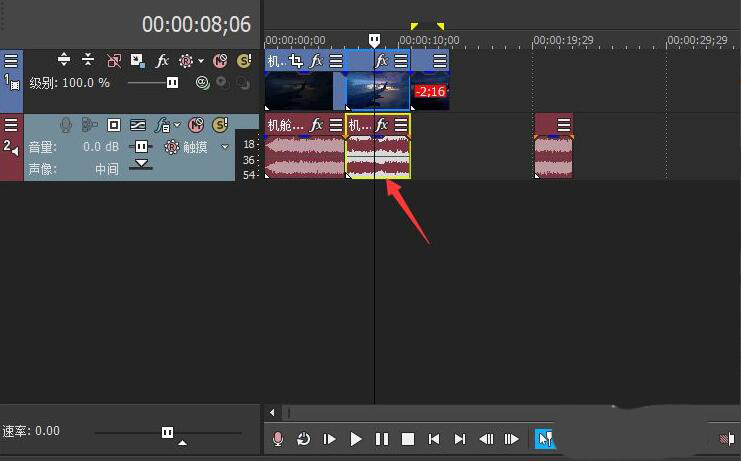Open audio track 2 hamburger menu

(x=11, y=125)
